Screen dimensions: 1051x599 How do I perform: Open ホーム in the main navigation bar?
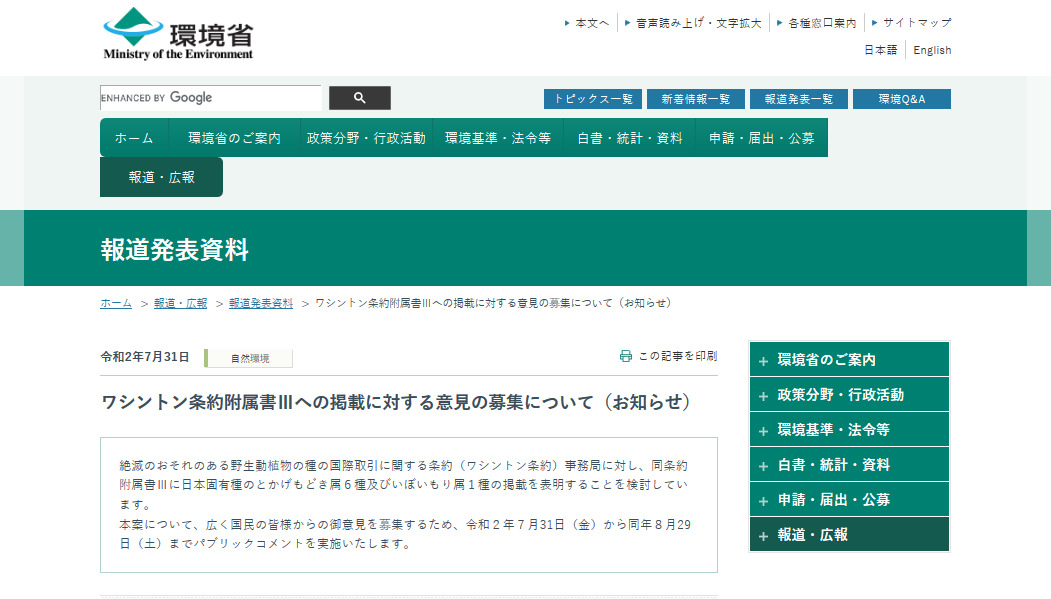[x=134, y=138]
